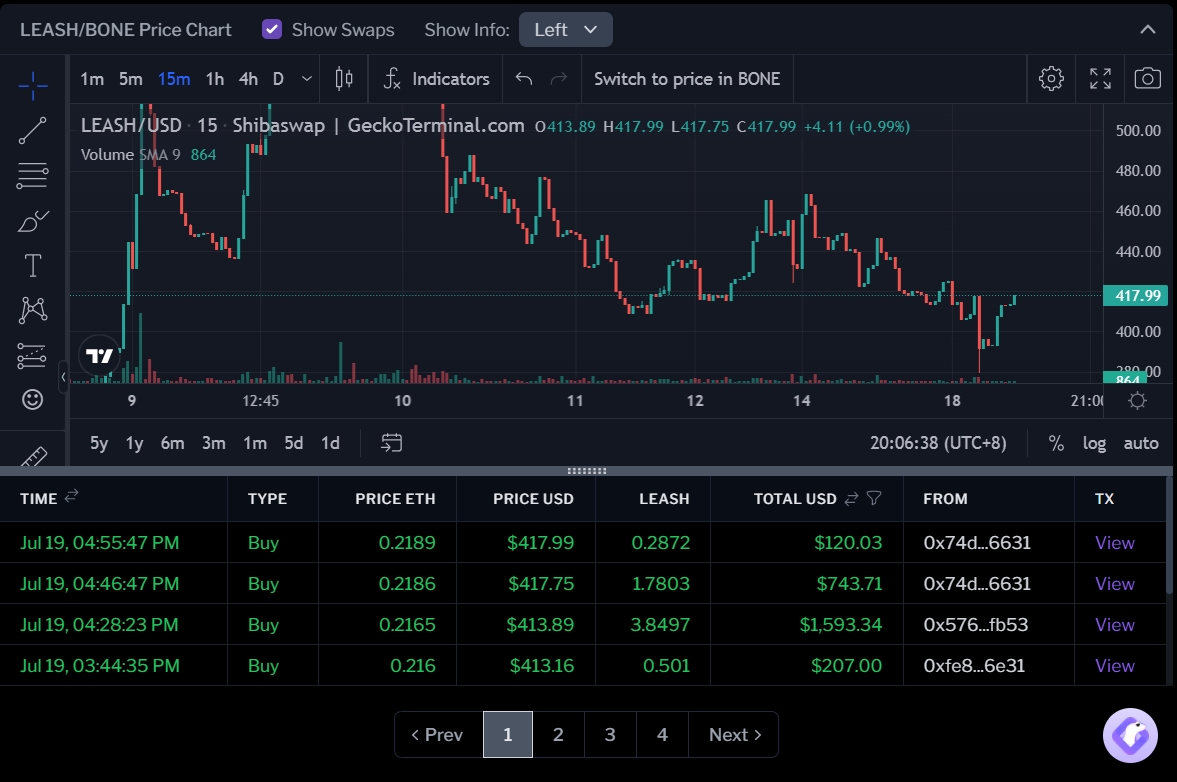
Task: Select the Text annotation tool
Action: point(33,266)
